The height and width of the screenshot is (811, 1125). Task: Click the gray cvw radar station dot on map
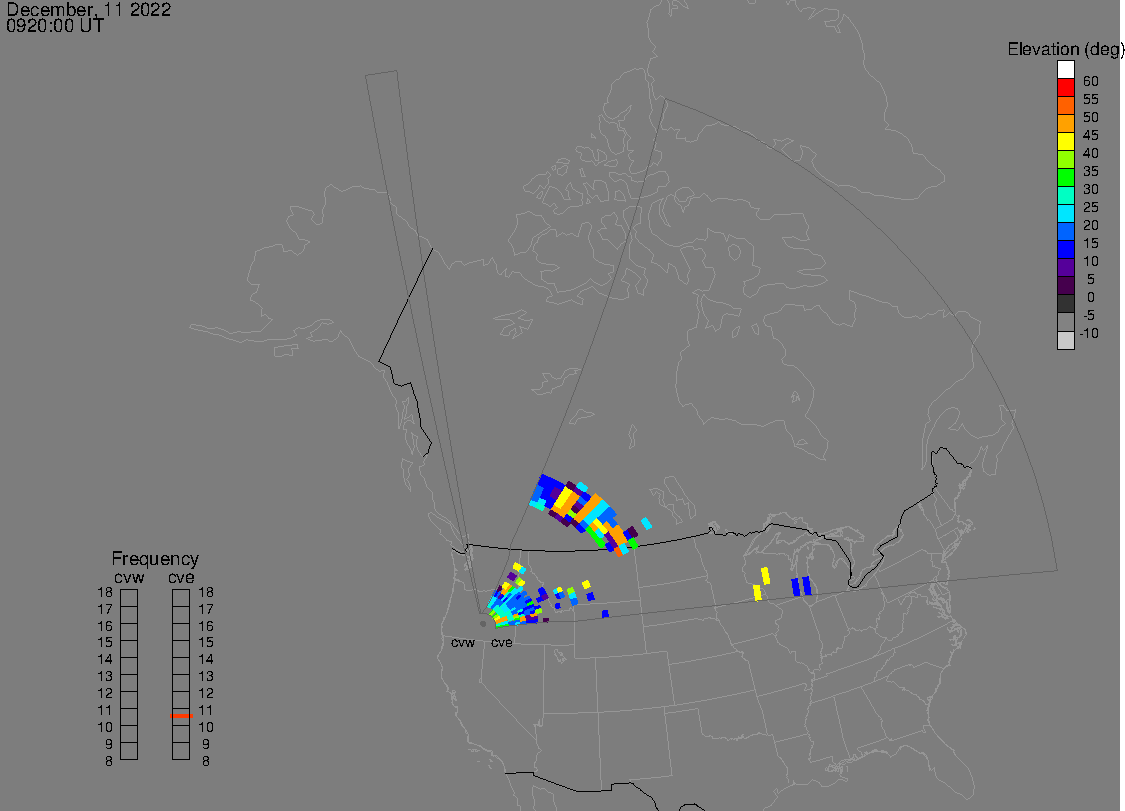pos(483,624)
